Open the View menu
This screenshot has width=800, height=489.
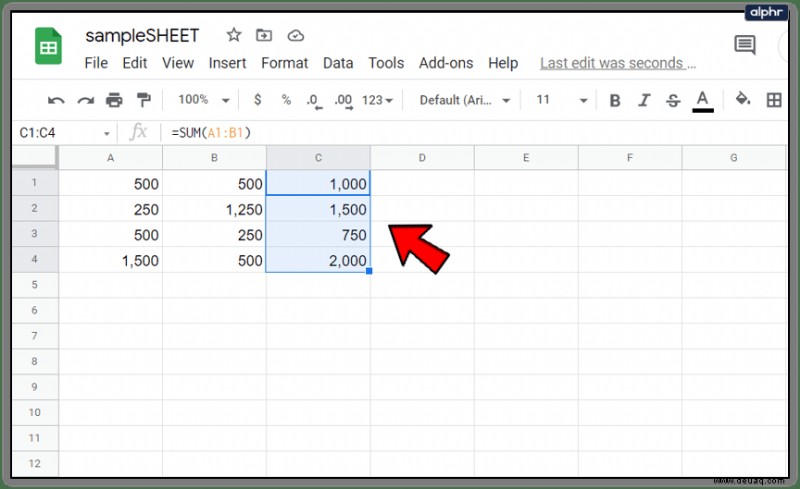(x=178, y=63)
